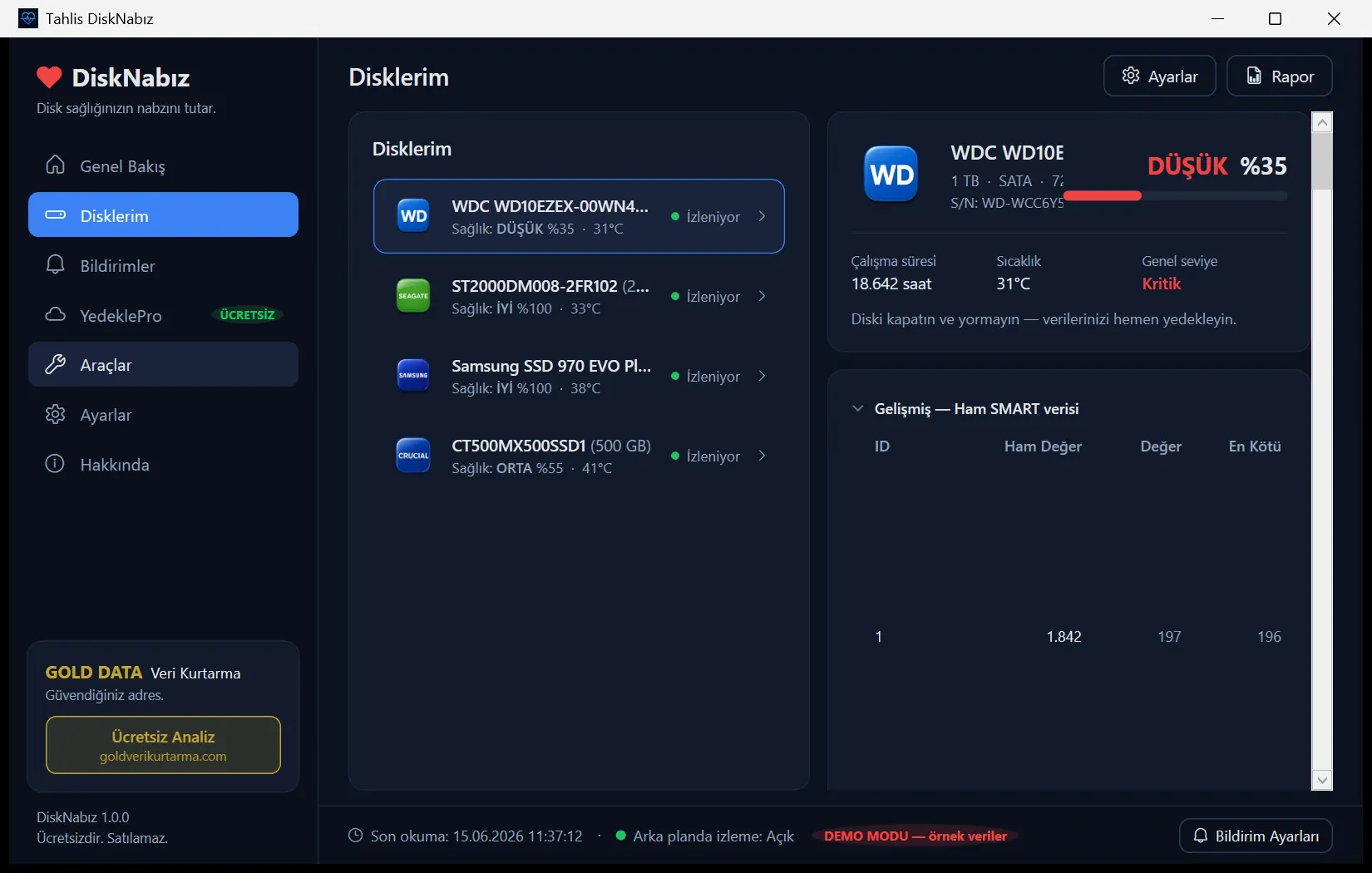Viewport: 1372px width, 873px height.
Task: Click the Samsung logo of SSD 970 EVO
Action: pos(413,376)
